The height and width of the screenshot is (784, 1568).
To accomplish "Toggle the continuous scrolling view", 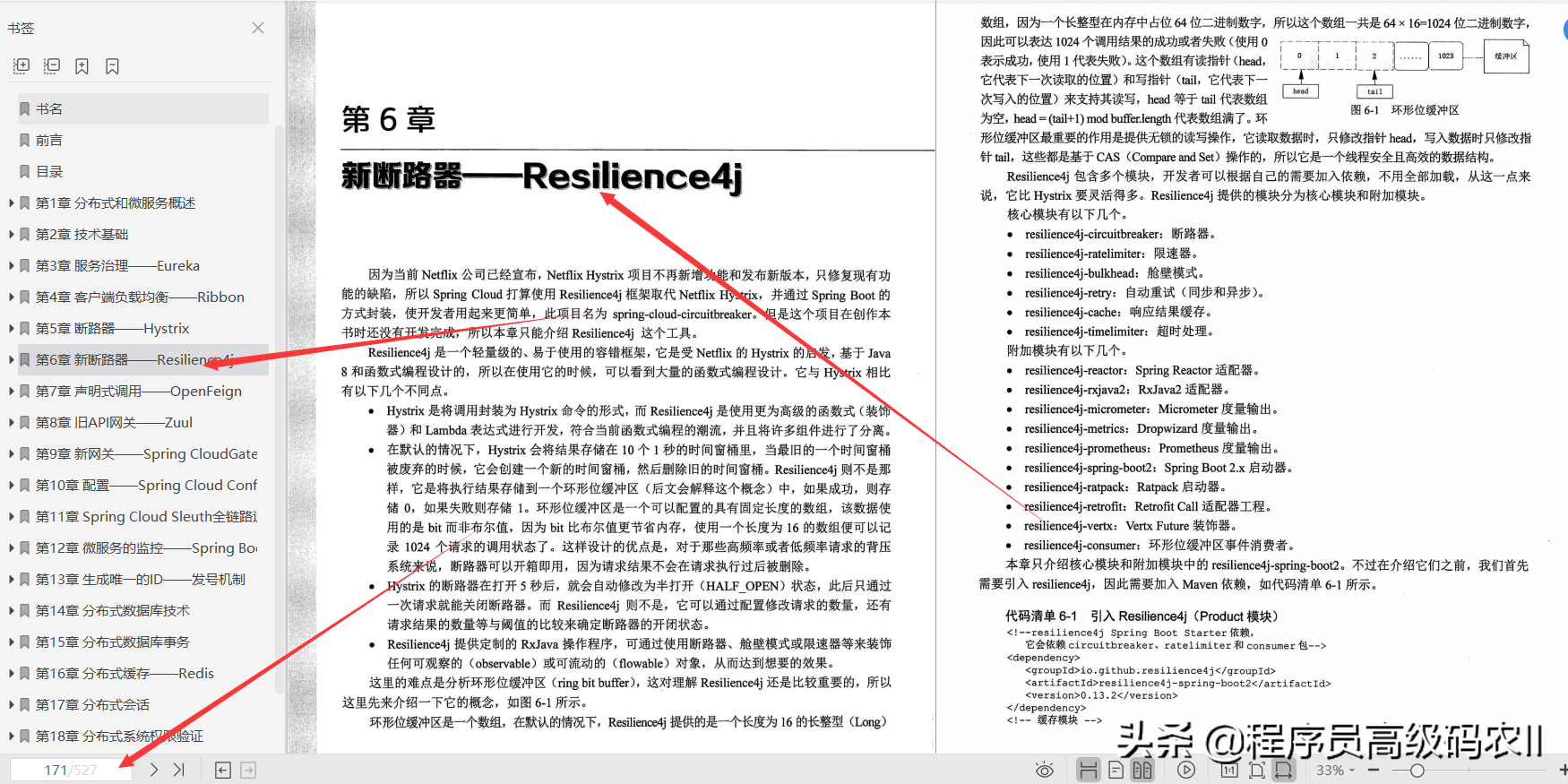I will [1088, 770].
